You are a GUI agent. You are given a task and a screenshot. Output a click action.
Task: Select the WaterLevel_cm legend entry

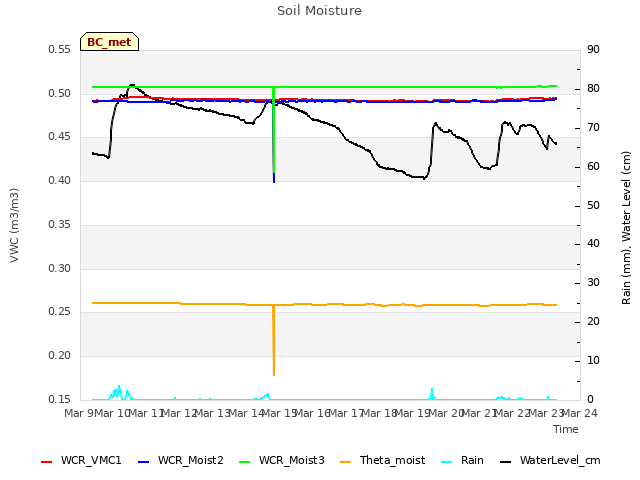point(550,460)
